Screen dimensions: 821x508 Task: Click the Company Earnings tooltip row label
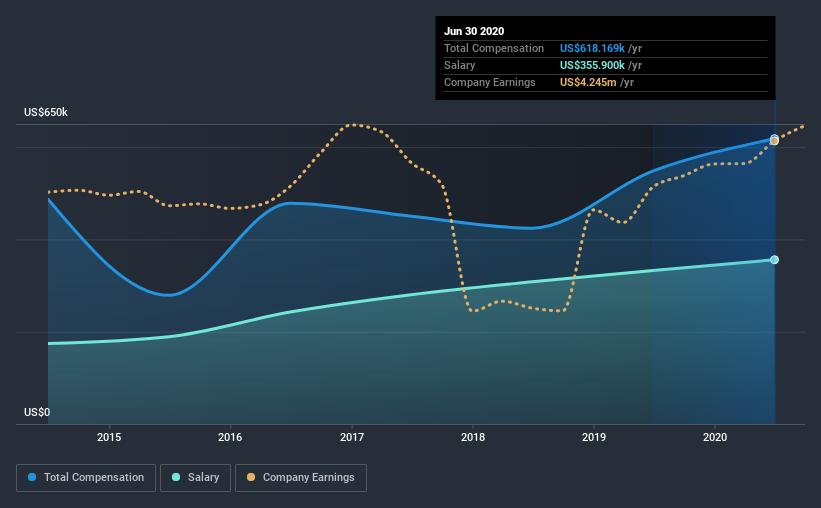[x=490, y=82]
